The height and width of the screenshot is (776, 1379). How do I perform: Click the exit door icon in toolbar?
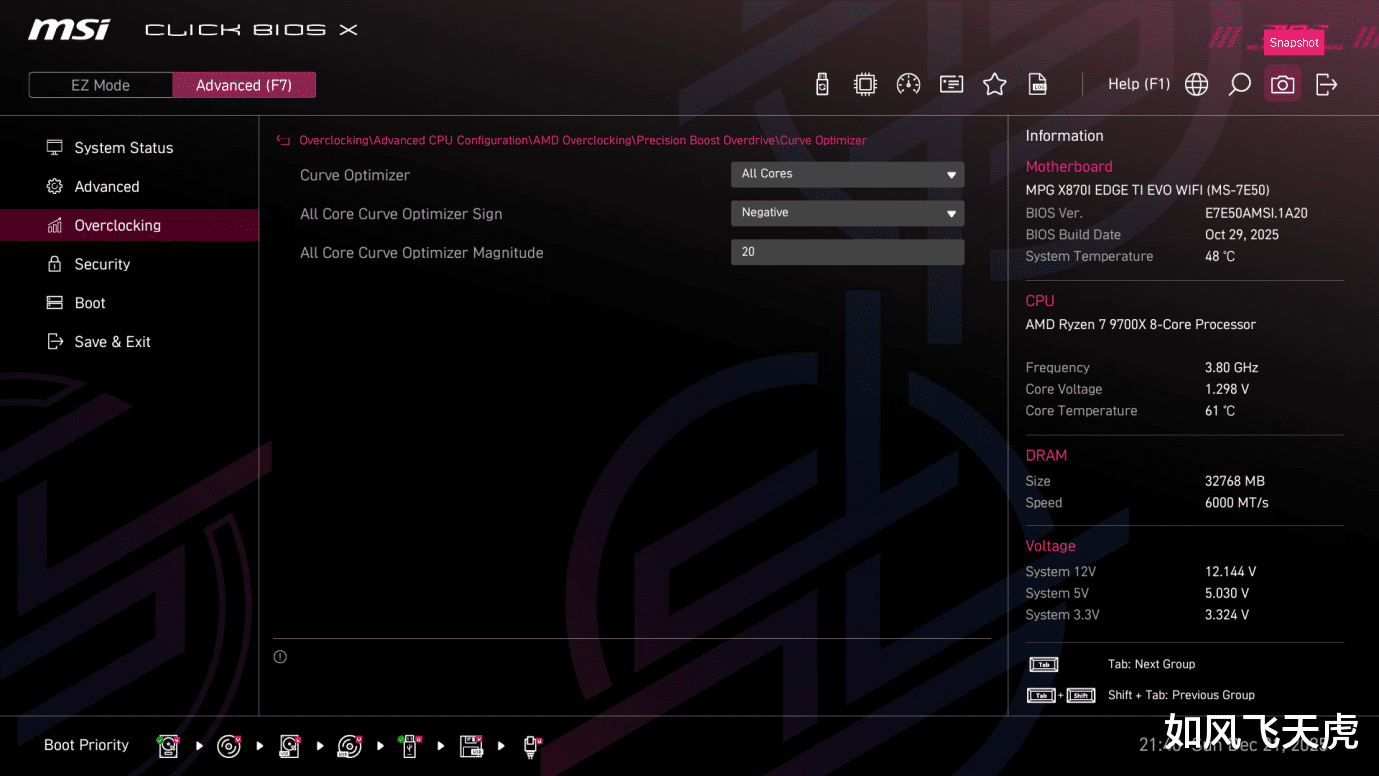(x=1326, y=85)
